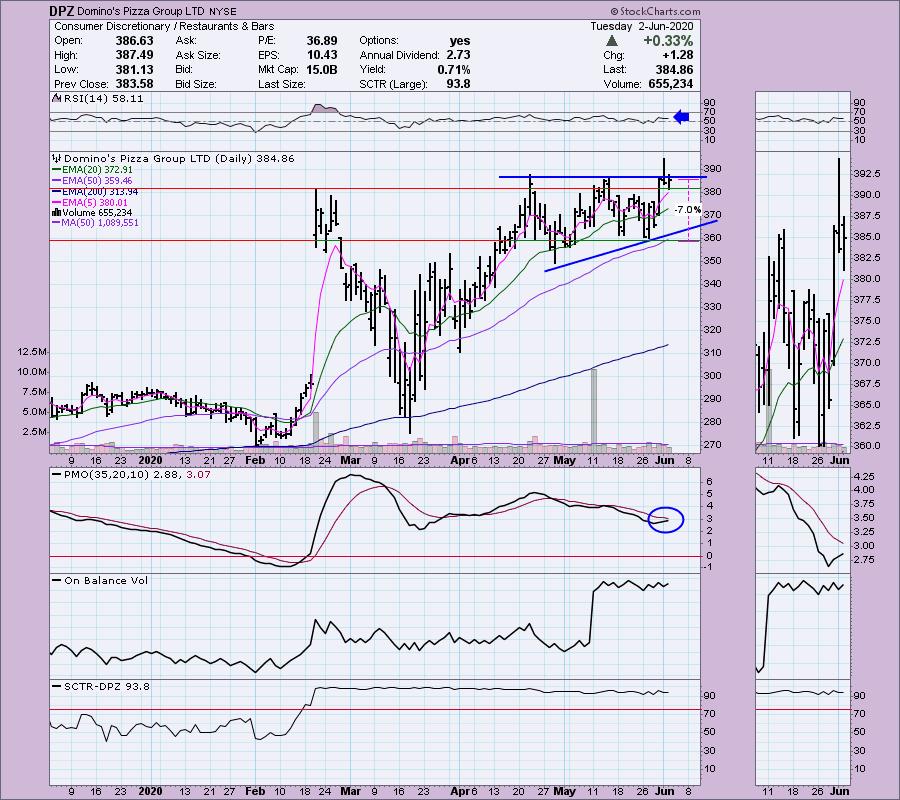Click the DPZ ticker symbol in the header
Image resolution: width=900 pixels, height=800 pixels.
click(61, 11)
